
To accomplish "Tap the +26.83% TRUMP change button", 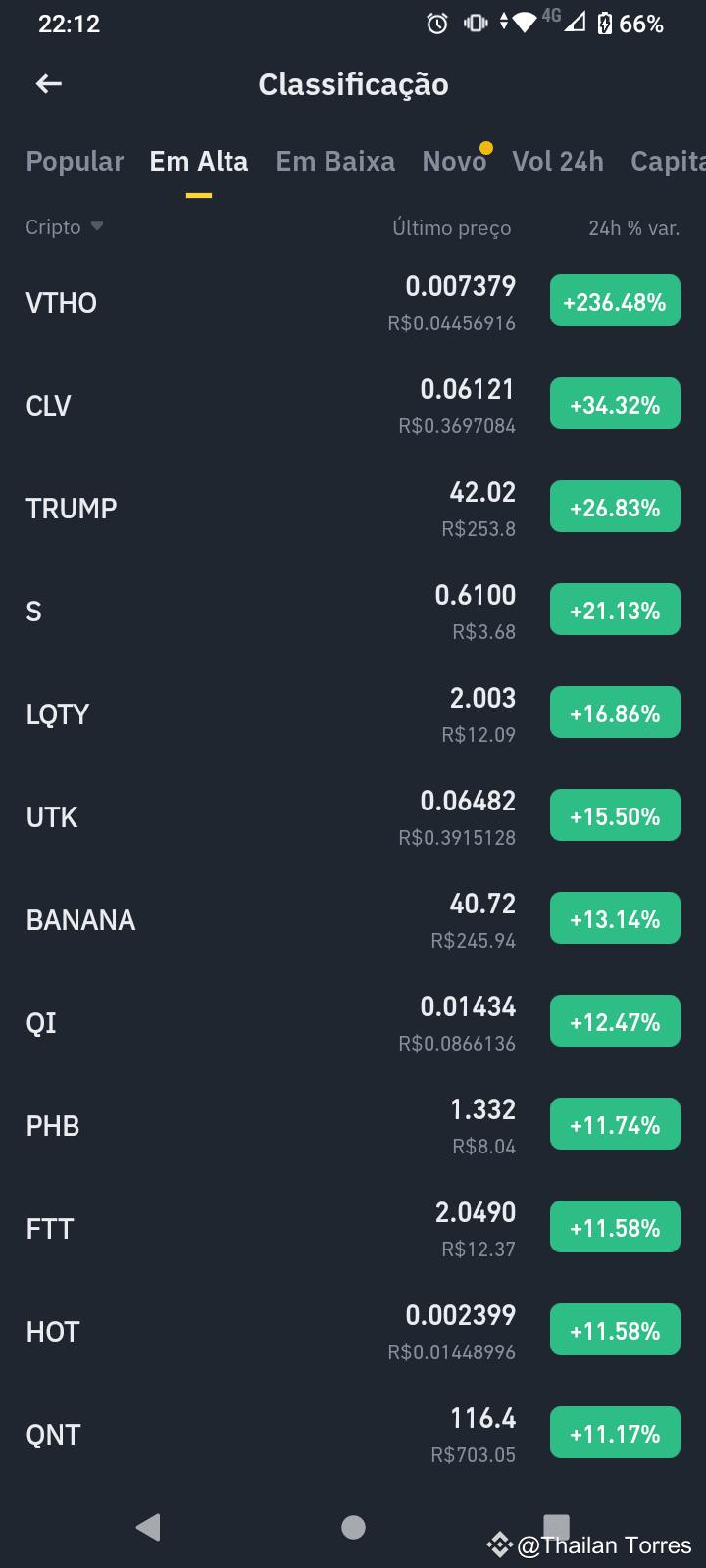I will 615,508.
